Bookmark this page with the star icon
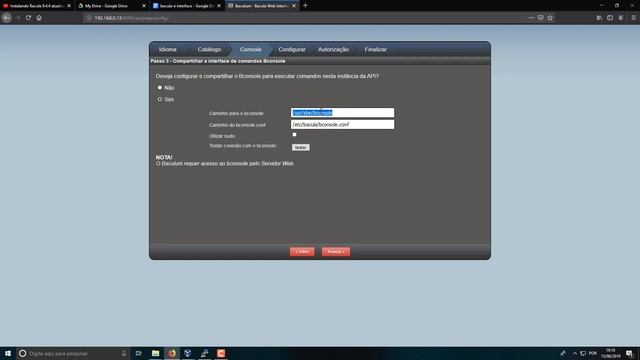Viewport: 640px width, 360px height. [550, 18]
